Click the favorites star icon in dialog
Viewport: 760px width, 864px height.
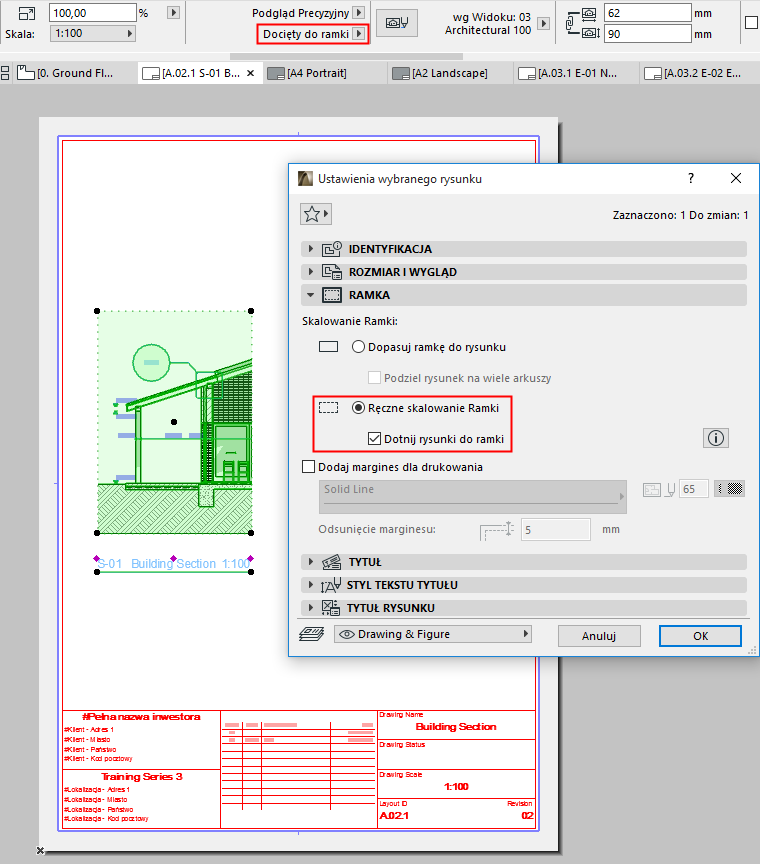[316, 214]
